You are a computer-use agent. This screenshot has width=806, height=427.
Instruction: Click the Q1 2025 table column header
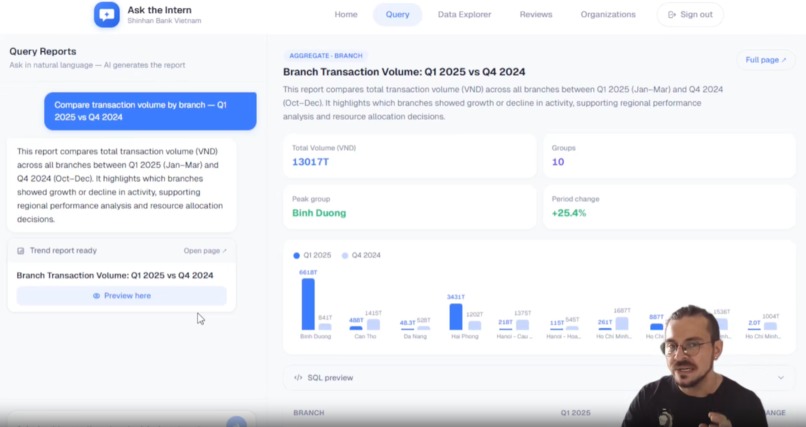click(575, 413)
